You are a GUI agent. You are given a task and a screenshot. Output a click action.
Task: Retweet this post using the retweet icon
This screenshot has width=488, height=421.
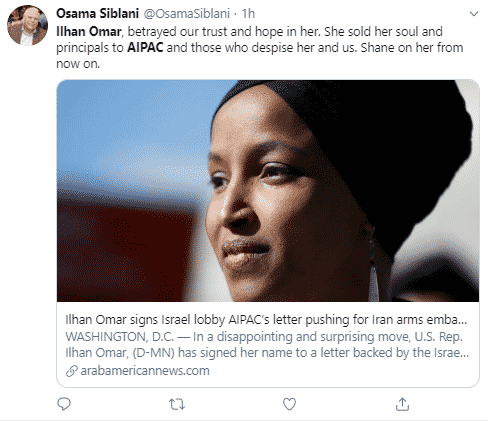177,404
